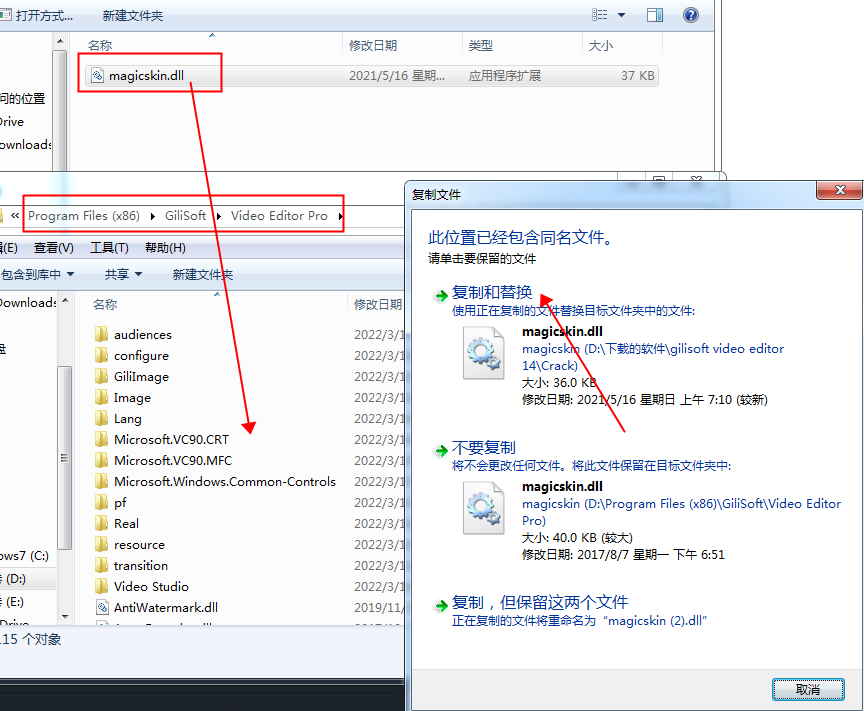The width and height of the screenshot is (864, 711).
Task: Expand the arrow after Program Files (x86) breadcrumb
Action: [153, 216]
